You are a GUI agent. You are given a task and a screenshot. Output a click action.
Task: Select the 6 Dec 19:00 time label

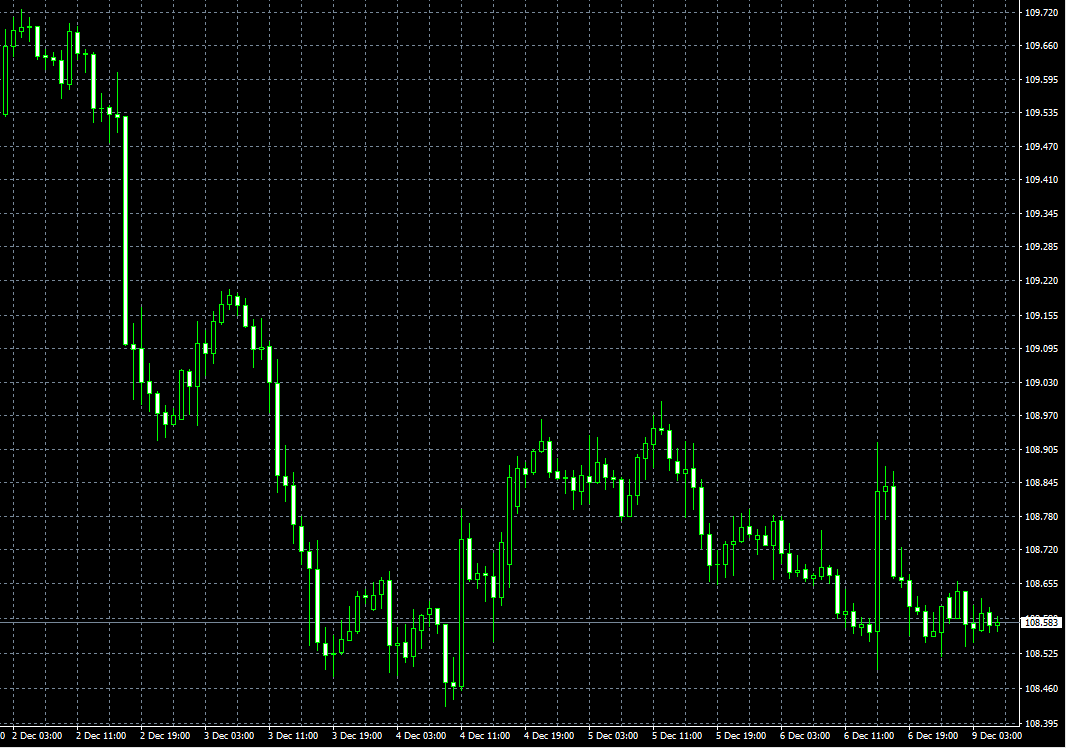click(x=933, y=736)
